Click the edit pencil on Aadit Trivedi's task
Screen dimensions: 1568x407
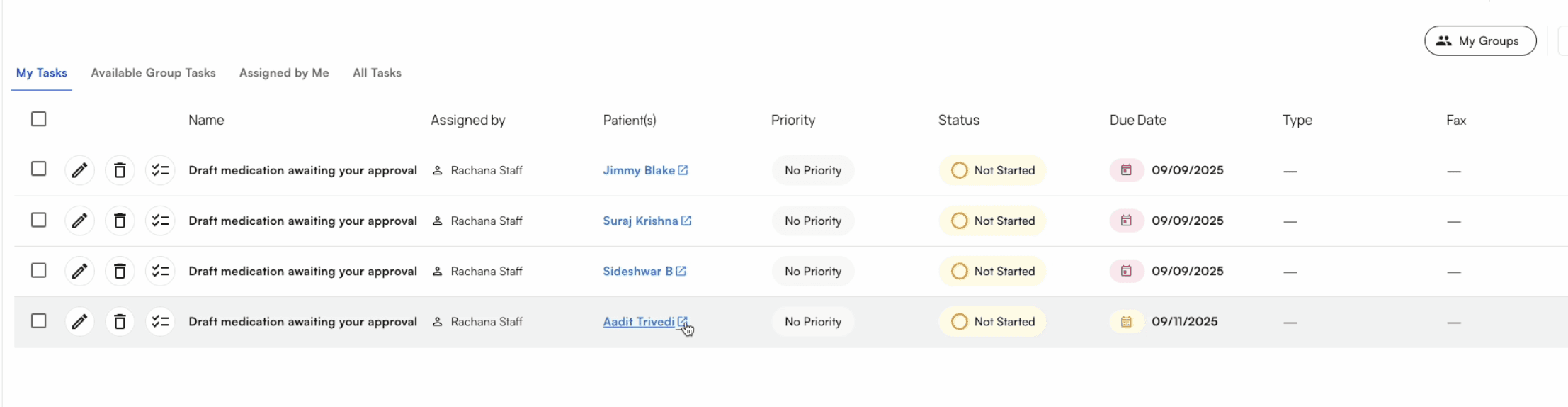click(79, 322)
